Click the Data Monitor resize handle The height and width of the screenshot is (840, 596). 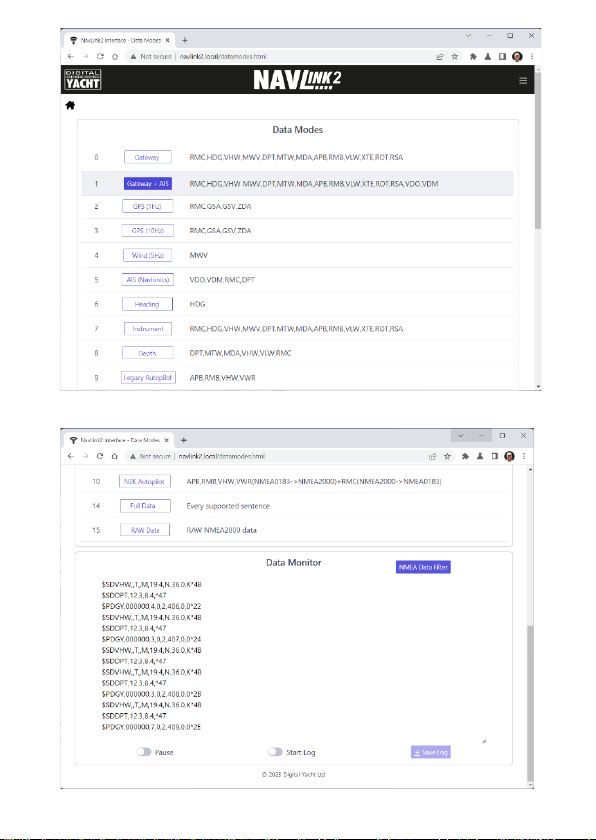pyautogui.click(x=484, y=741)
